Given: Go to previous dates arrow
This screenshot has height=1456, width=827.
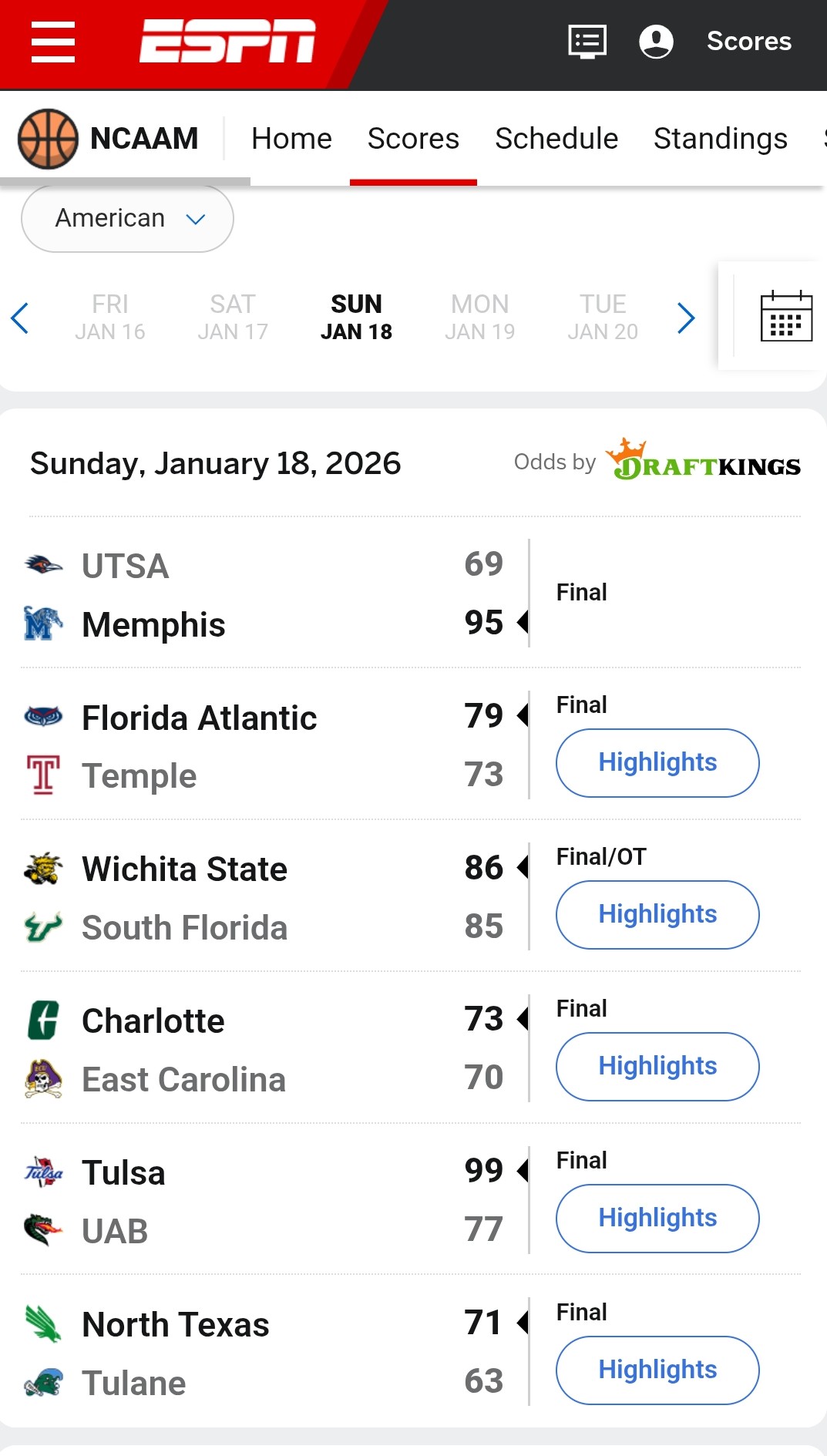Looking at the screenshot, I should (21, 318).
